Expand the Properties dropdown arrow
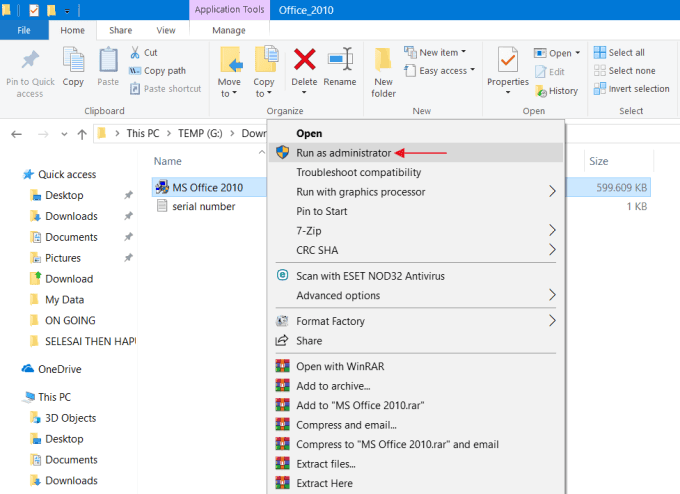 (x=508, y=92)
